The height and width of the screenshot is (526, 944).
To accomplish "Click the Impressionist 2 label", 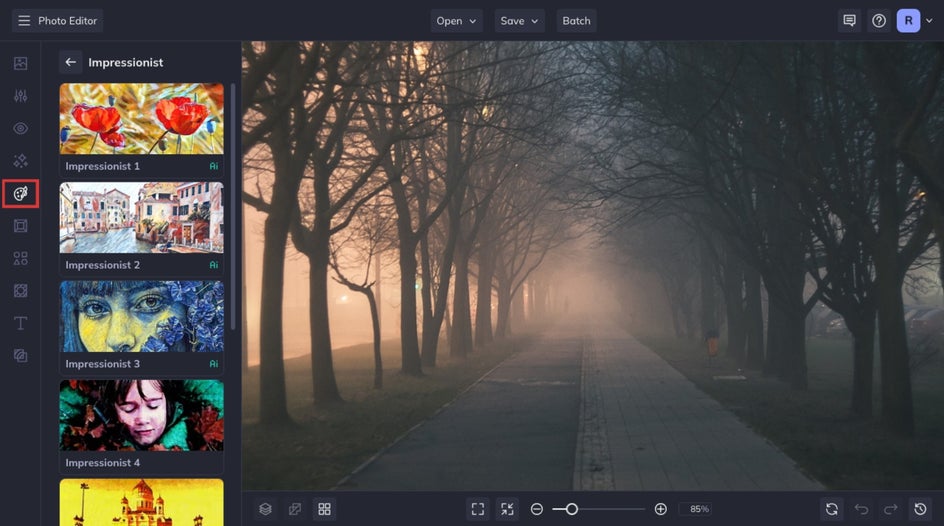I will pyautogui.click(x=102, y=265).
